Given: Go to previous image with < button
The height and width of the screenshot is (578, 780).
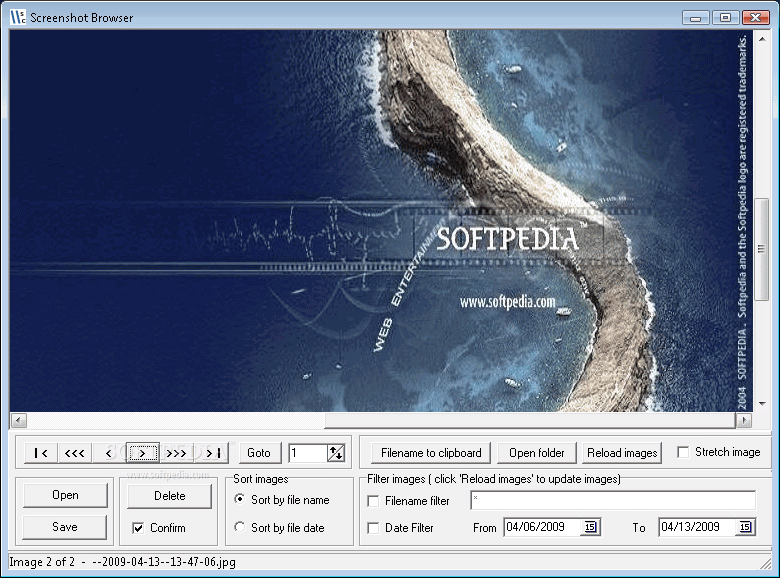Looking at the screenshot, I should (x=108, y=453).
